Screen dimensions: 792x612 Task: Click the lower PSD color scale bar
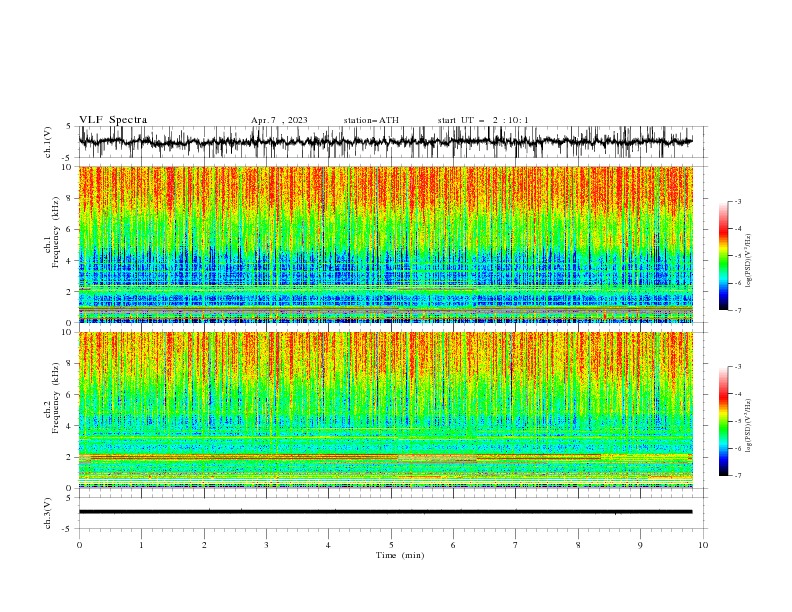coord(723,421)
